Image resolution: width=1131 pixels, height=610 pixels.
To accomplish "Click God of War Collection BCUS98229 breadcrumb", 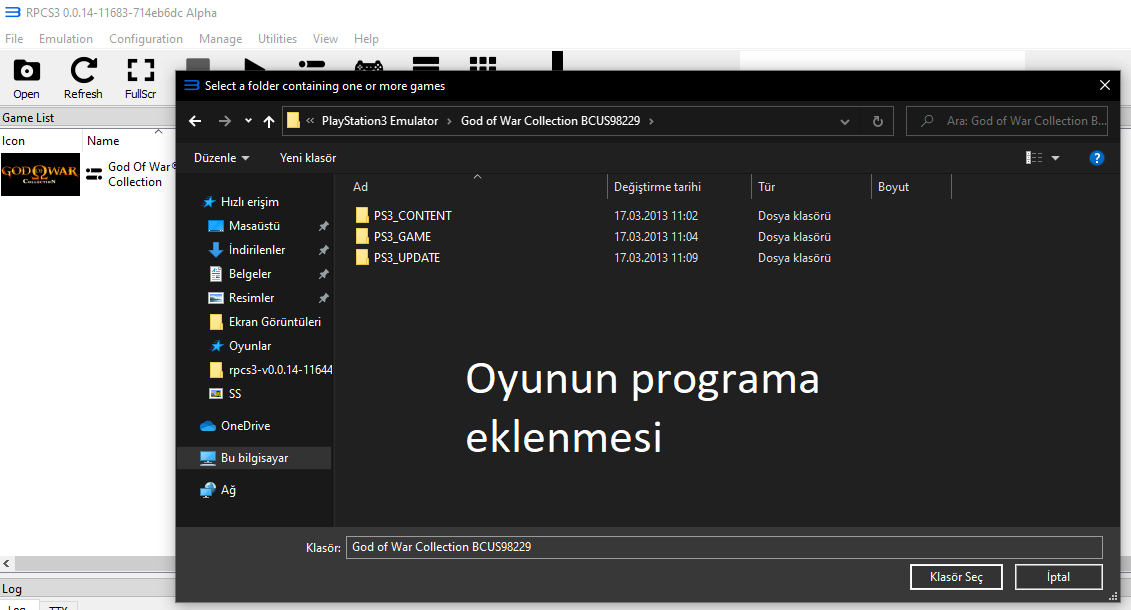I will (x=550, y=121).
